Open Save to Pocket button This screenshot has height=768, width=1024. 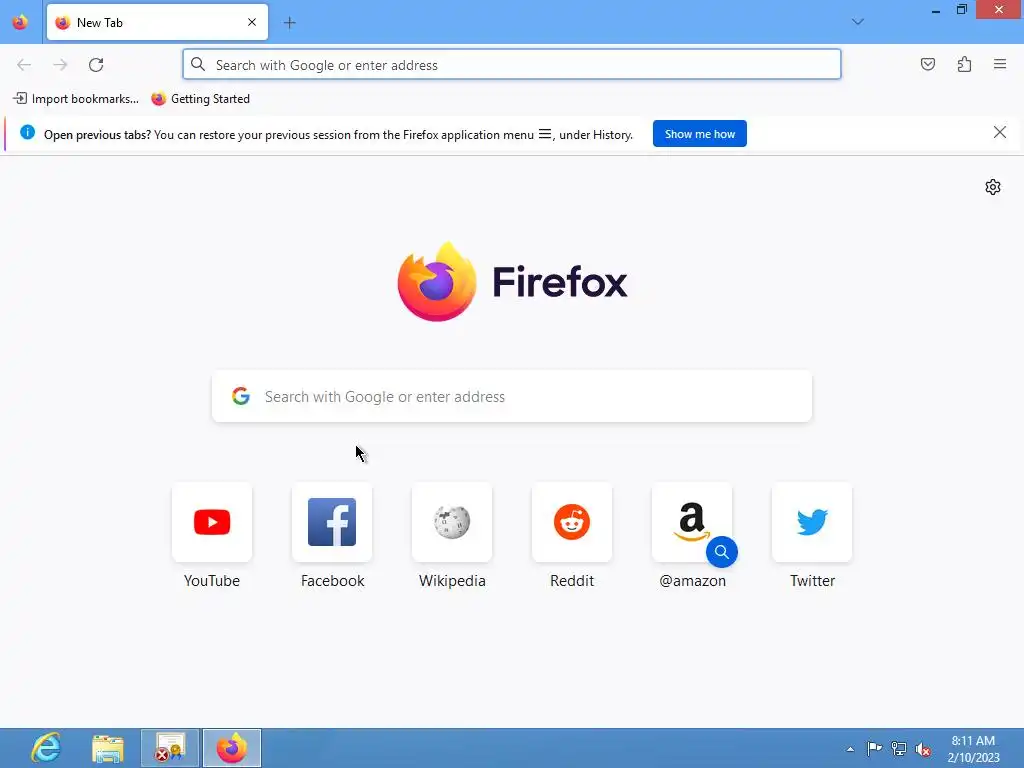[927, 64]
